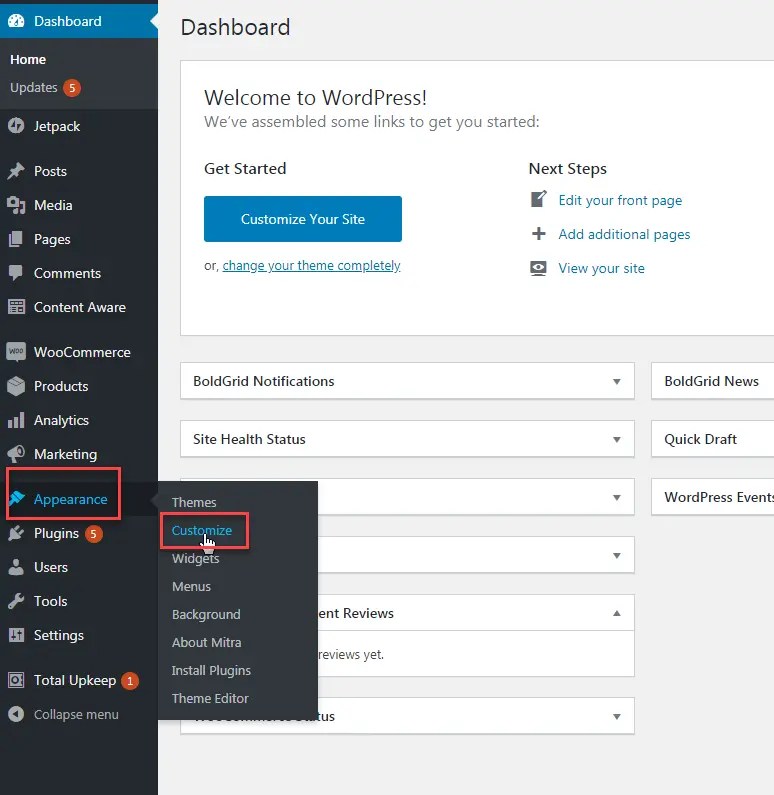The image size is (774, 795).
Task: Open the WordPress Events panel header
Action: point(712,497)
